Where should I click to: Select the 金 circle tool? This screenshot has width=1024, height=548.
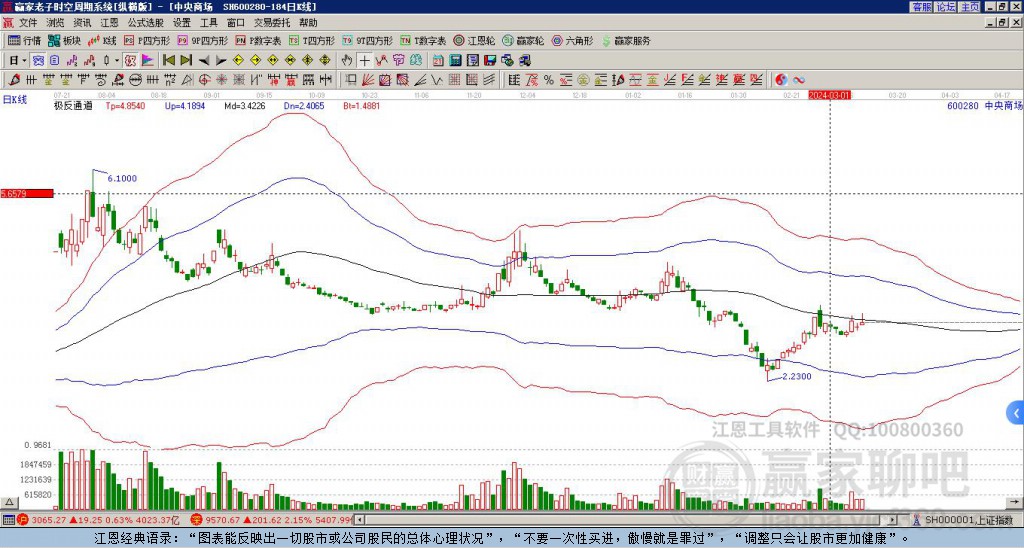click(583, 80)
